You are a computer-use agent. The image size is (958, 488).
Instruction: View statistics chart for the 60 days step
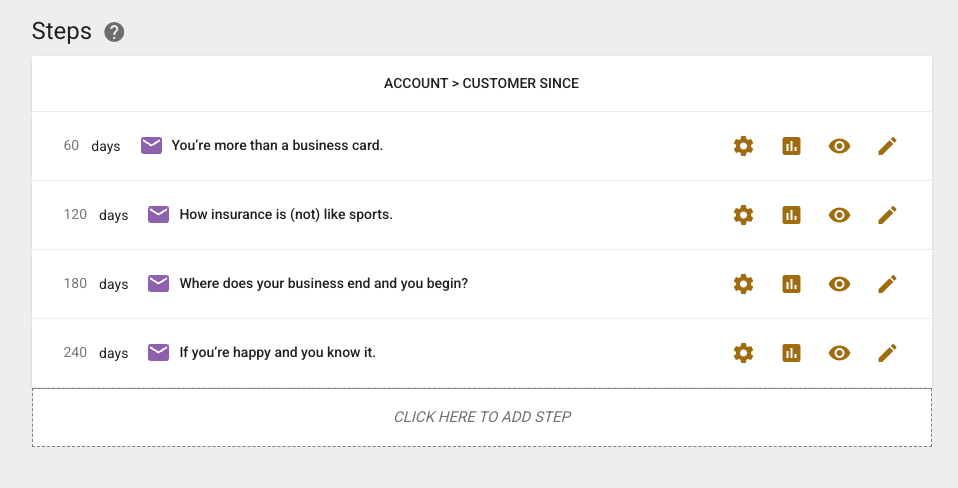[791, 146]
